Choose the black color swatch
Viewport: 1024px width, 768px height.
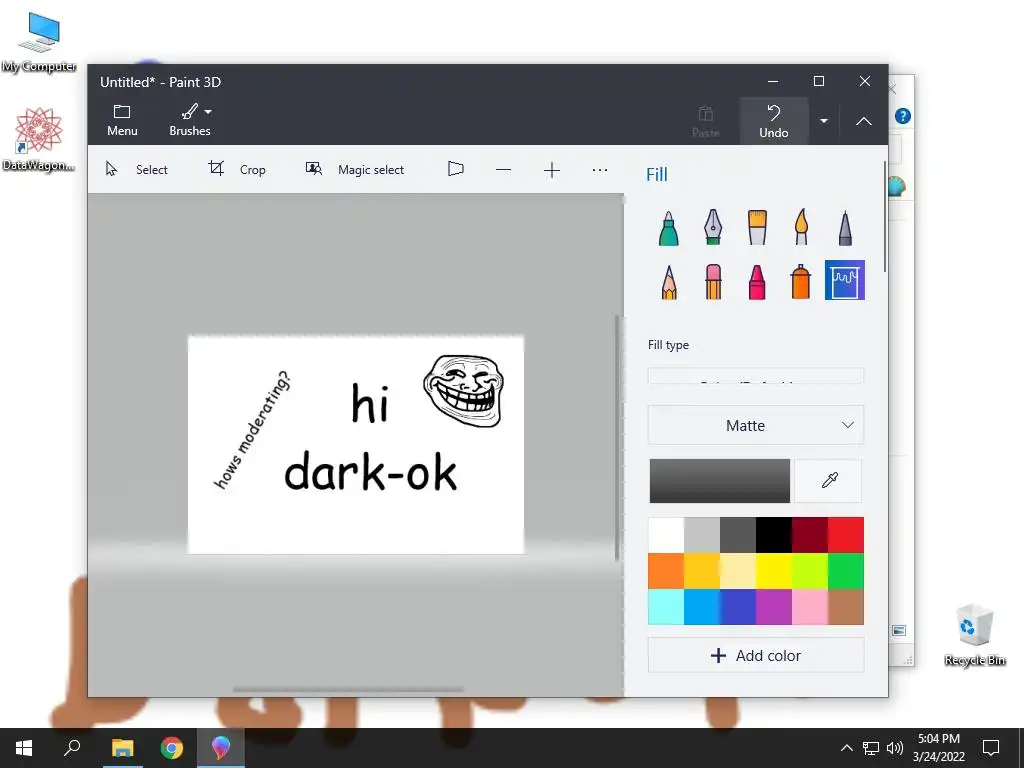[x=774, y=535]
